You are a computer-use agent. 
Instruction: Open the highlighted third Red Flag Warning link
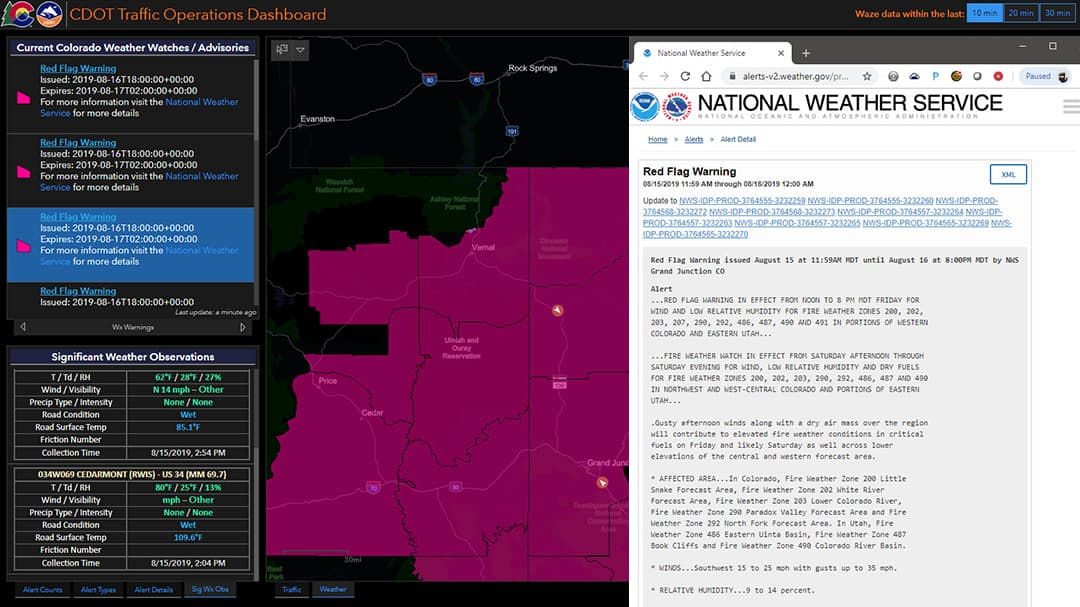click(x=78, y=216)
